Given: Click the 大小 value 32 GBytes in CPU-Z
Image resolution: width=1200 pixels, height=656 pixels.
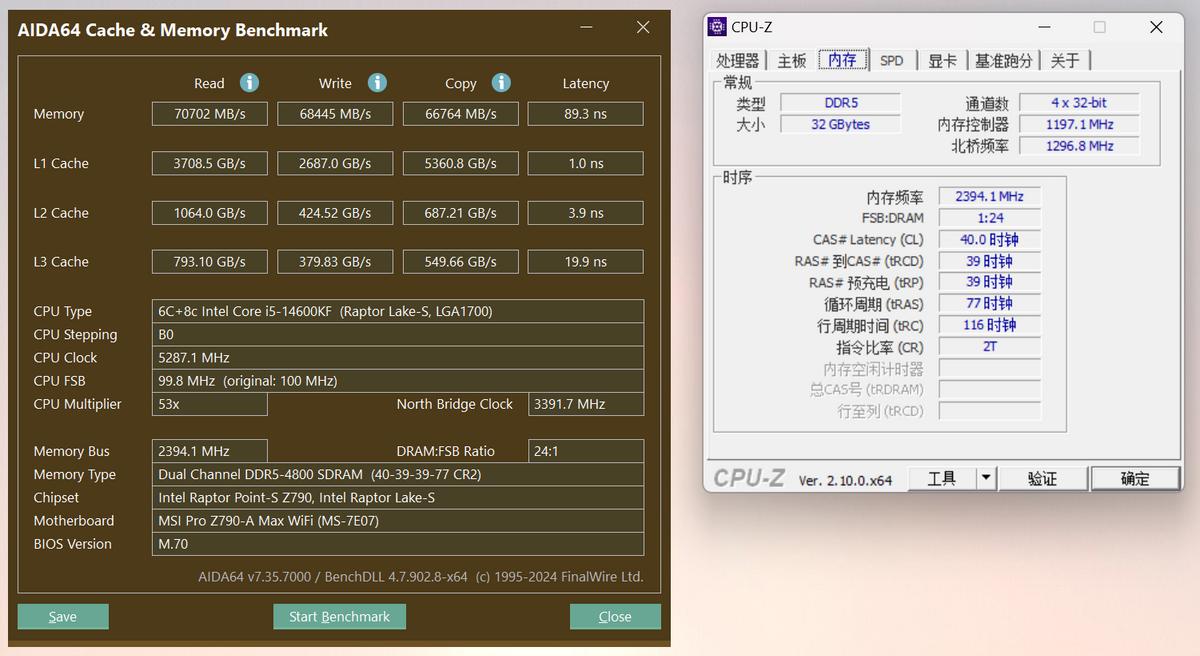Looking at the screenshot, I should (841, 125).
